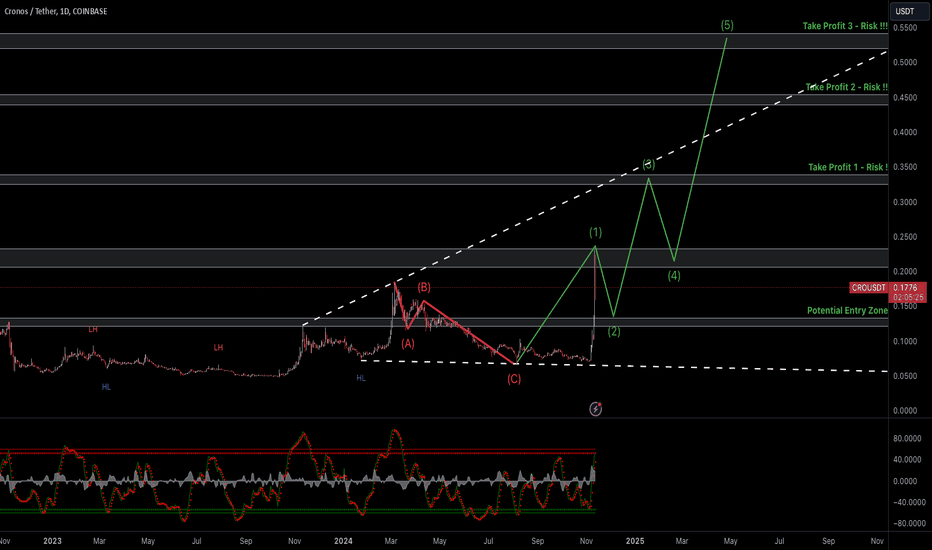Click the 0.1000 price axis label
Viewport: 932px width, 550px height.
point(905,341)
